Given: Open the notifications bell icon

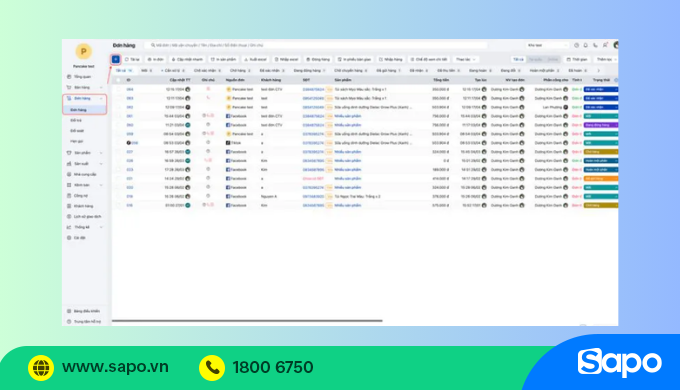Looking at the screenshot, I should click(x=585, y=45).
